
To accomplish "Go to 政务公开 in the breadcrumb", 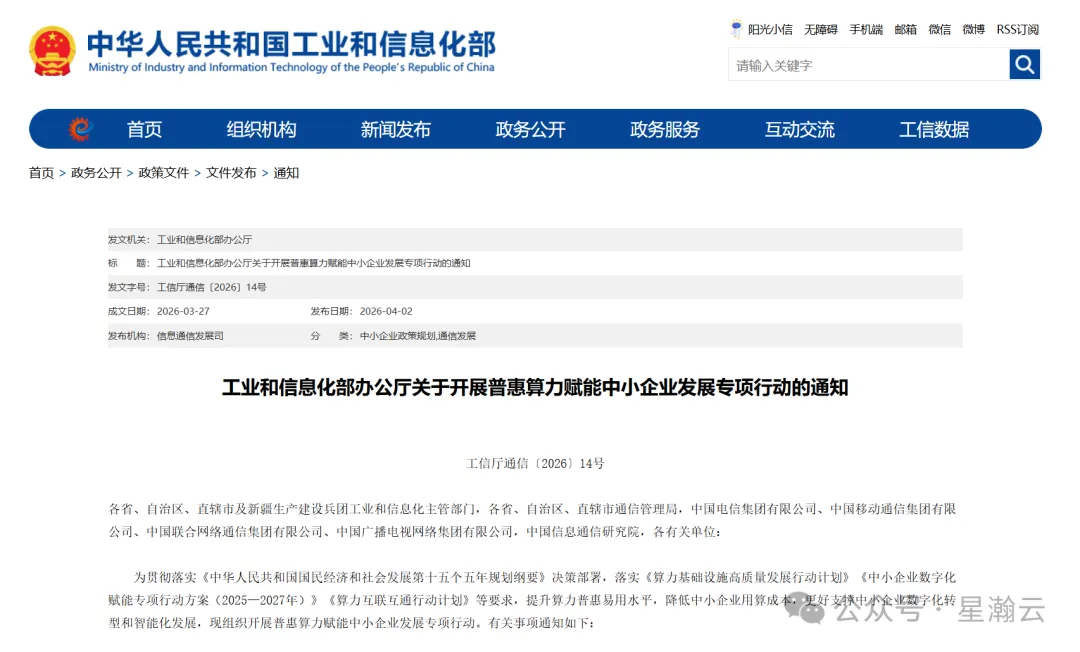I will pyautogui.click(x=96, y=173).
